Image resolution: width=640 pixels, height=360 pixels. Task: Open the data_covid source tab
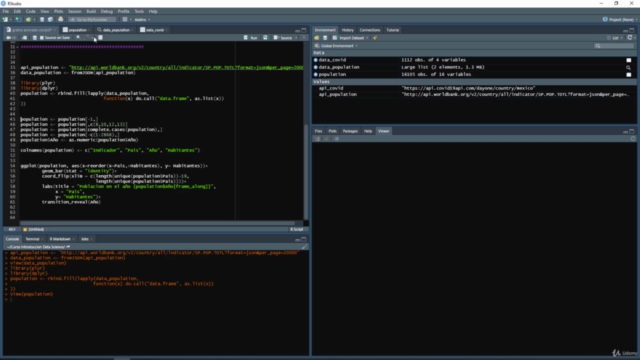click(x=154, y=30)
